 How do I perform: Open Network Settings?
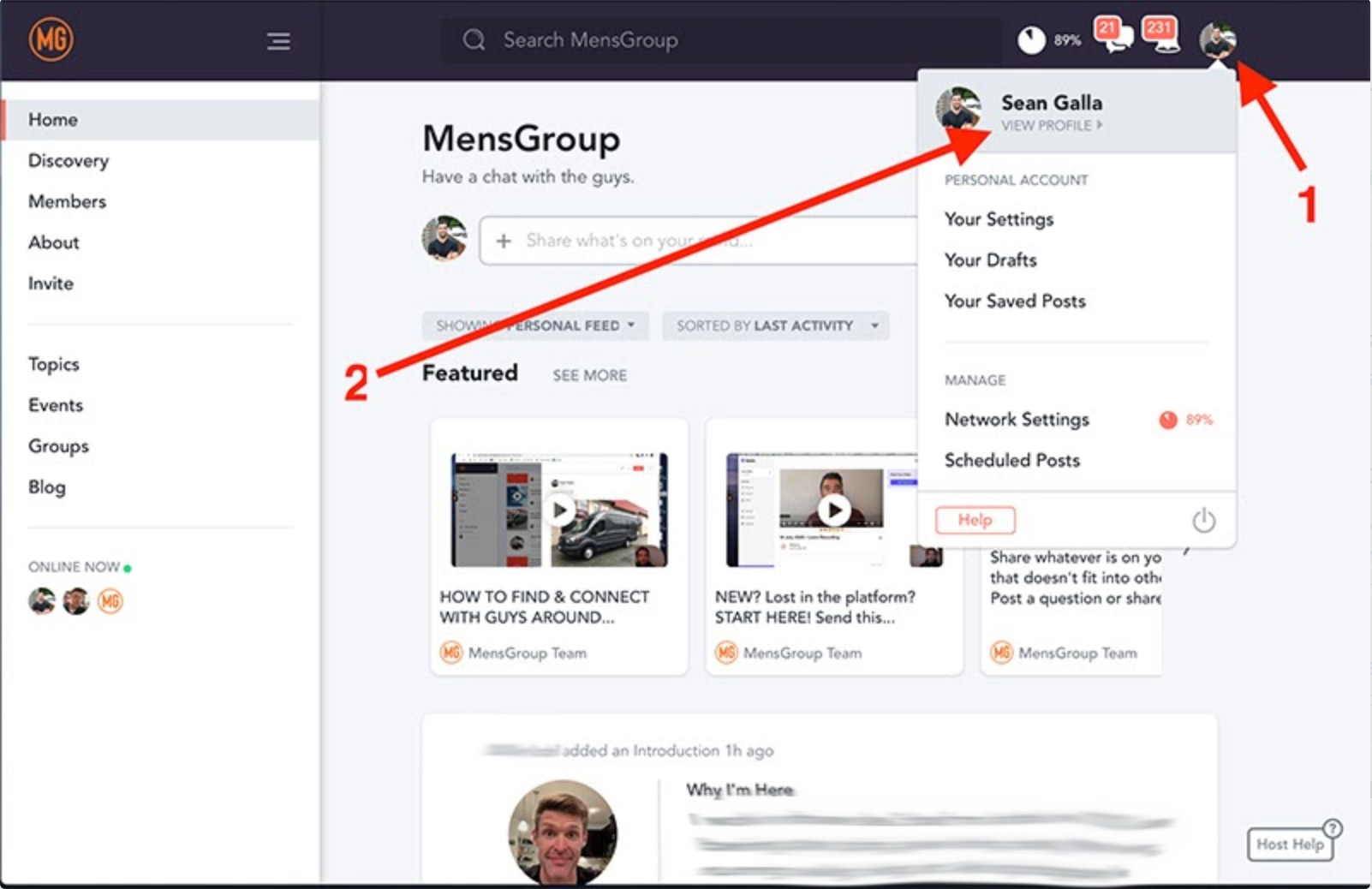(1017, 420)
